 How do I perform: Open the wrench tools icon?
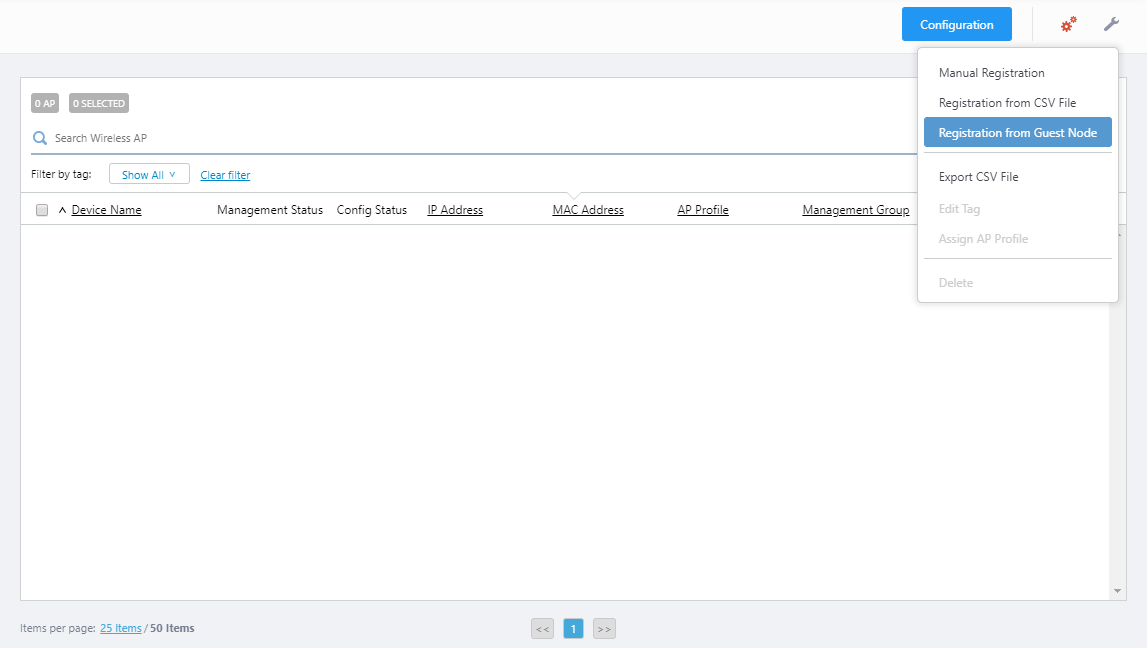click(x=1111, y=25)
